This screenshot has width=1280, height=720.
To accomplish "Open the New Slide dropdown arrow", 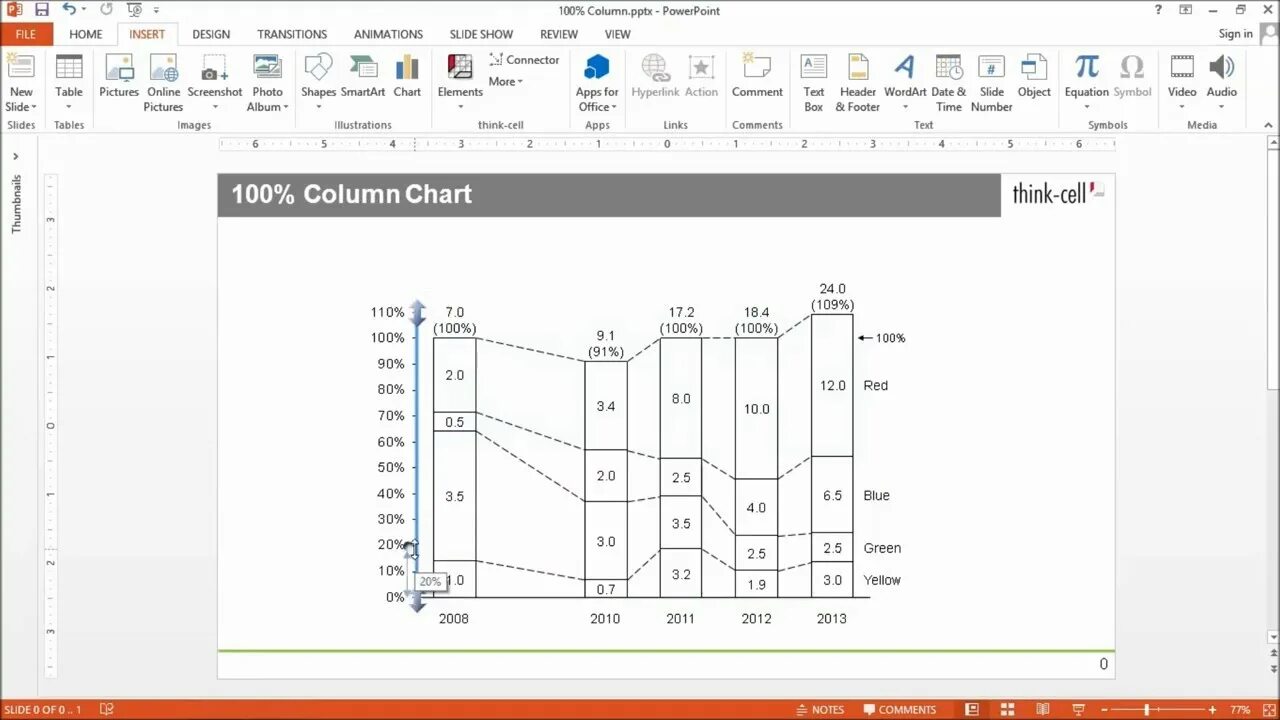I will (x=34, y=108).
